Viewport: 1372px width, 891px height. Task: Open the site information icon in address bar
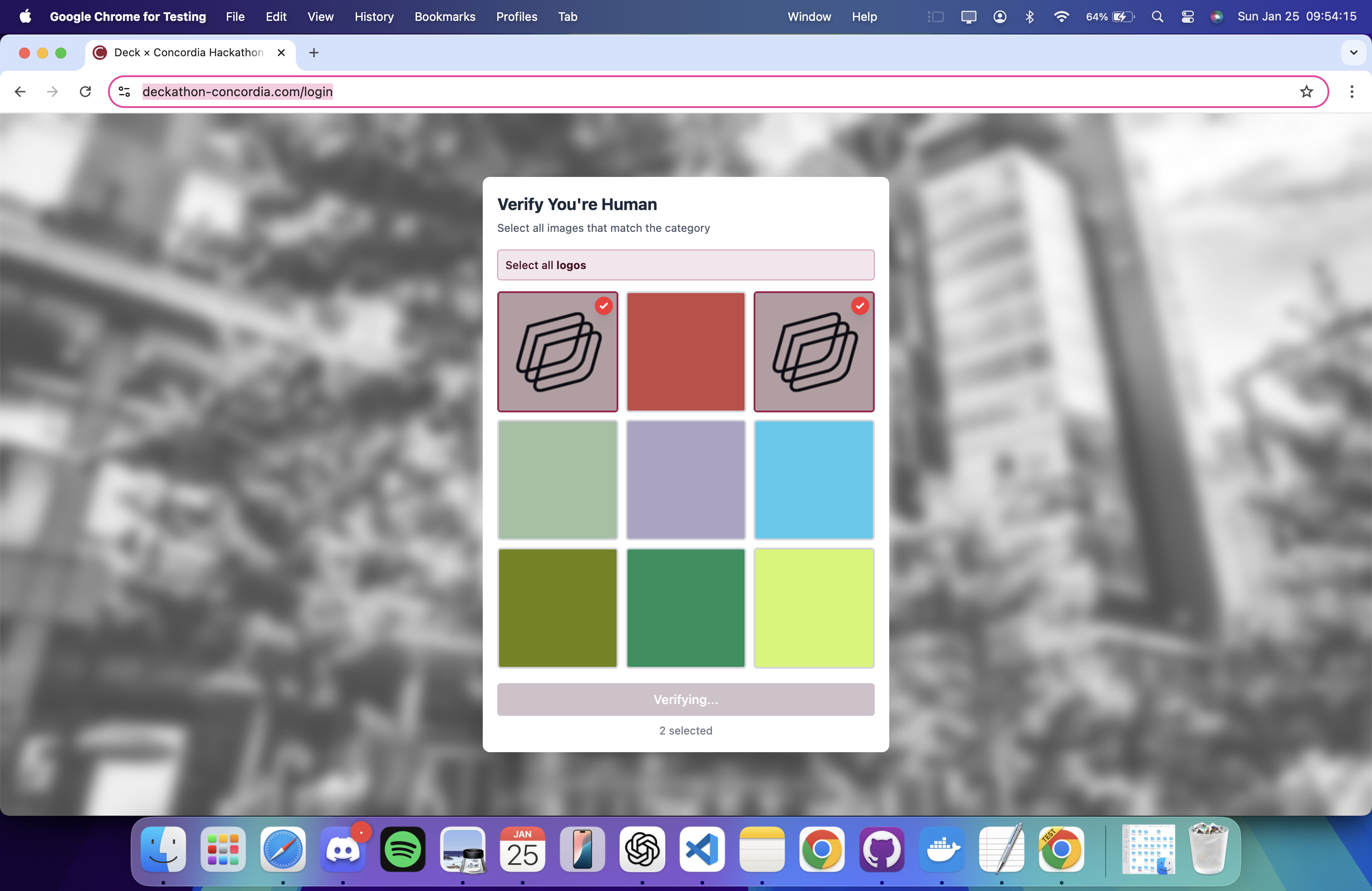tap(124, 92)
